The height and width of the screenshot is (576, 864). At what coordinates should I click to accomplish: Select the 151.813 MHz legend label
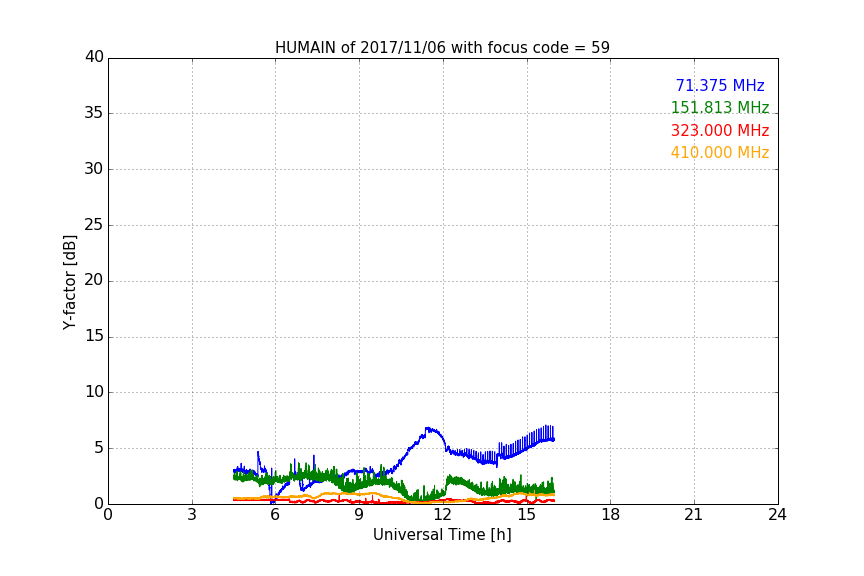click(720, 107)
